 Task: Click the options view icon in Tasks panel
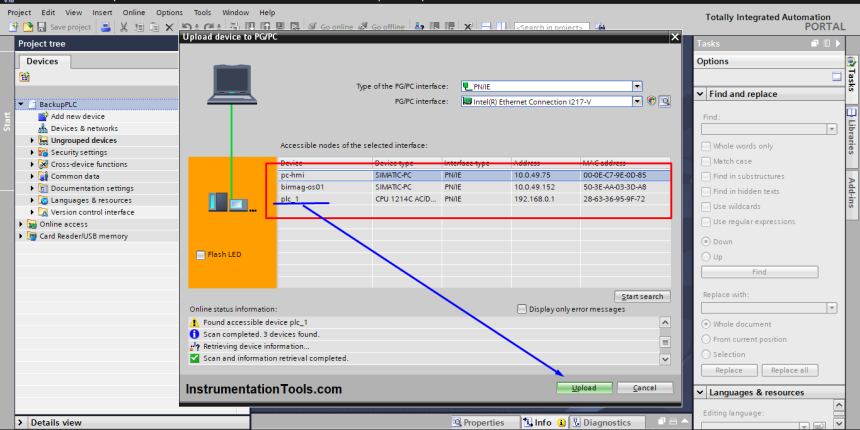click(836, 77)
